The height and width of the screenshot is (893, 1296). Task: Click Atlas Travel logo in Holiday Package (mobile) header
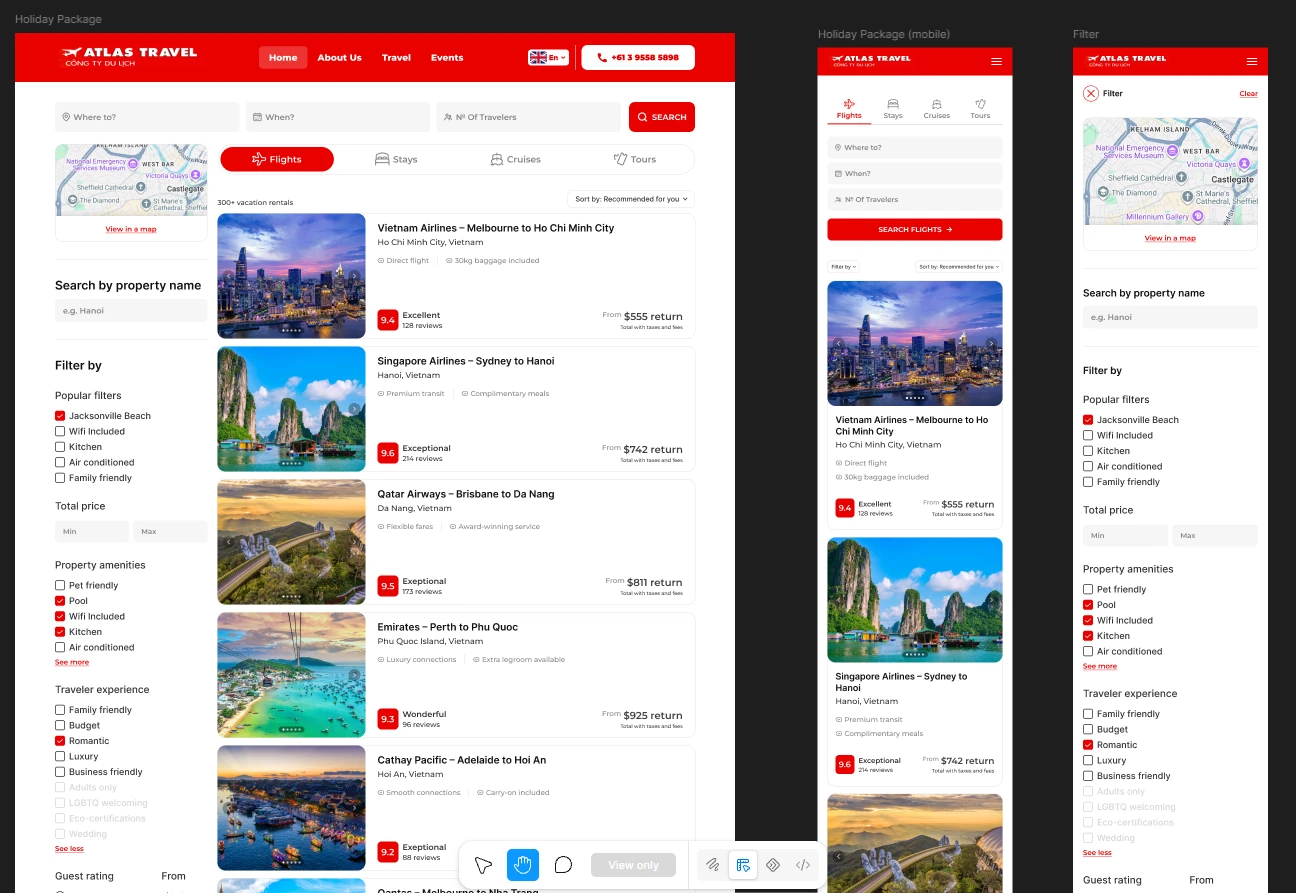[x=871, y=60]
